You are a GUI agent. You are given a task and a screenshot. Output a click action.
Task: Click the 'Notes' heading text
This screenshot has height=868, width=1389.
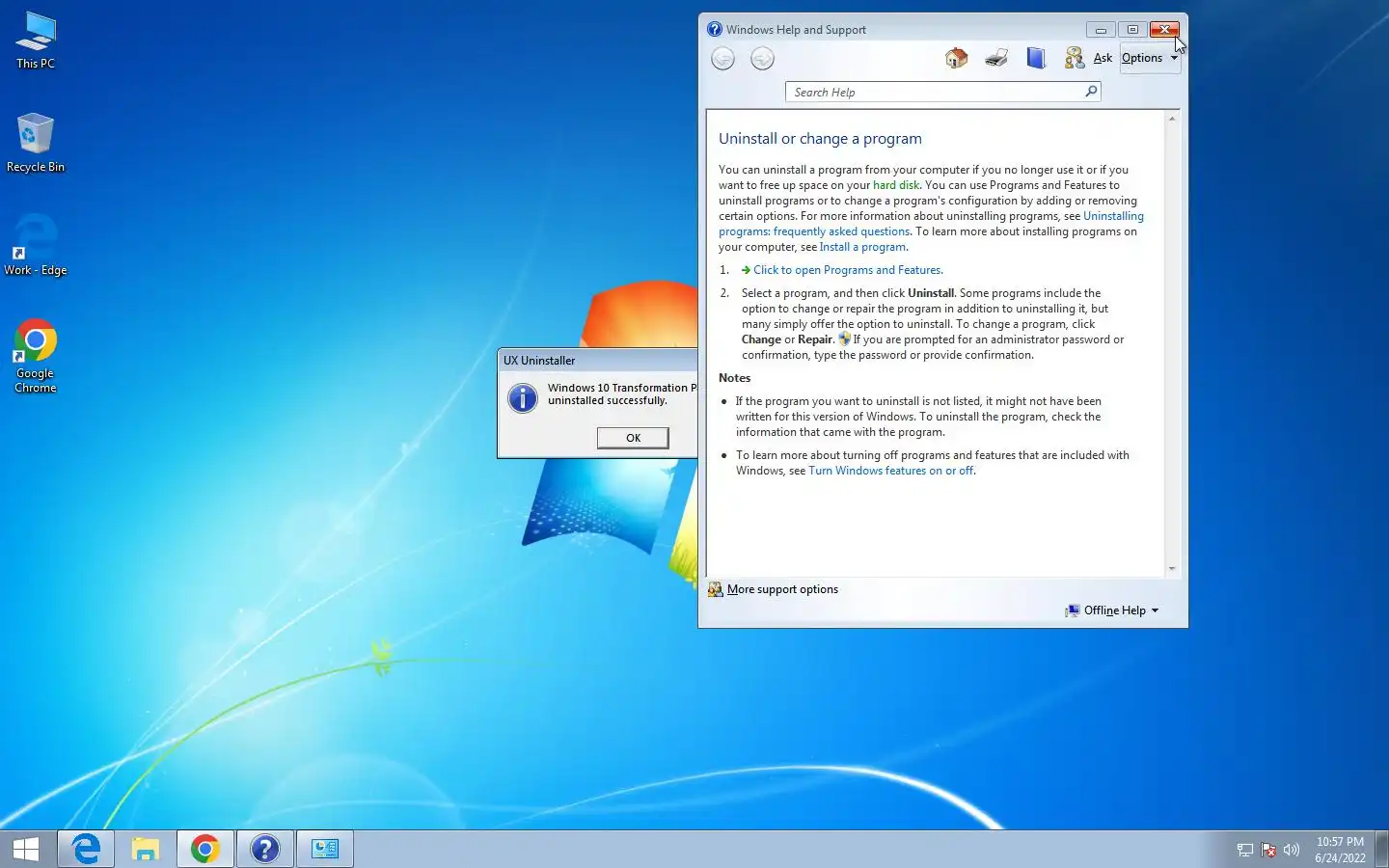(x=734, y=378)
